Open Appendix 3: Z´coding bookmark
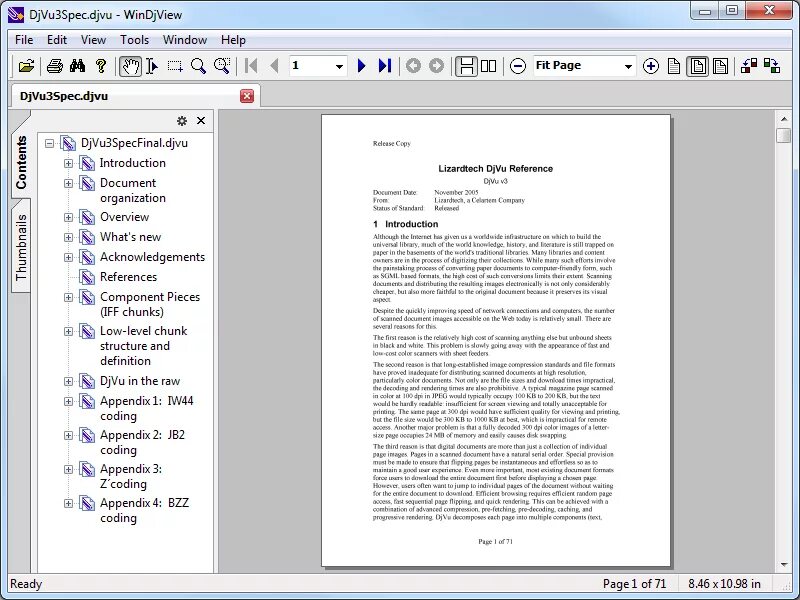Image resolution: width=800 pixels, height=600 pixels. [x=131, y=476]
